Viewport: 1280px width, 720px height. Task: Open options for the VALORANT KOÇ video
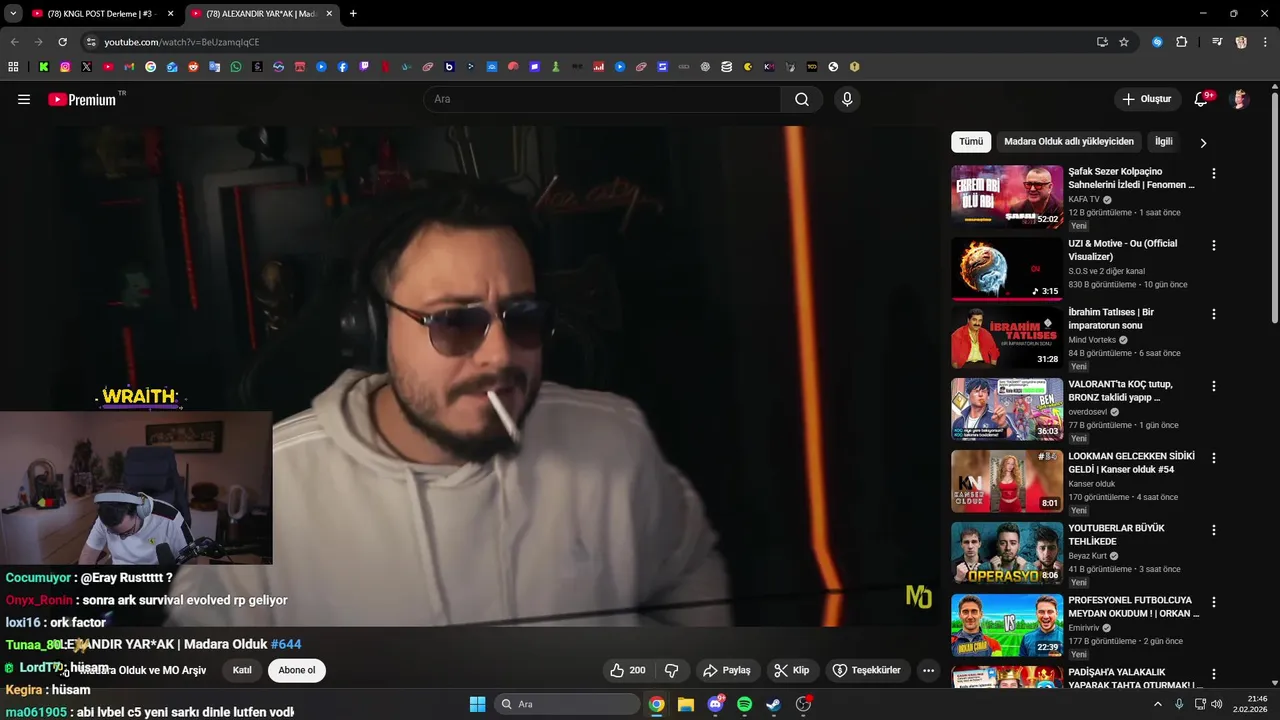[x=1214, y=386]
